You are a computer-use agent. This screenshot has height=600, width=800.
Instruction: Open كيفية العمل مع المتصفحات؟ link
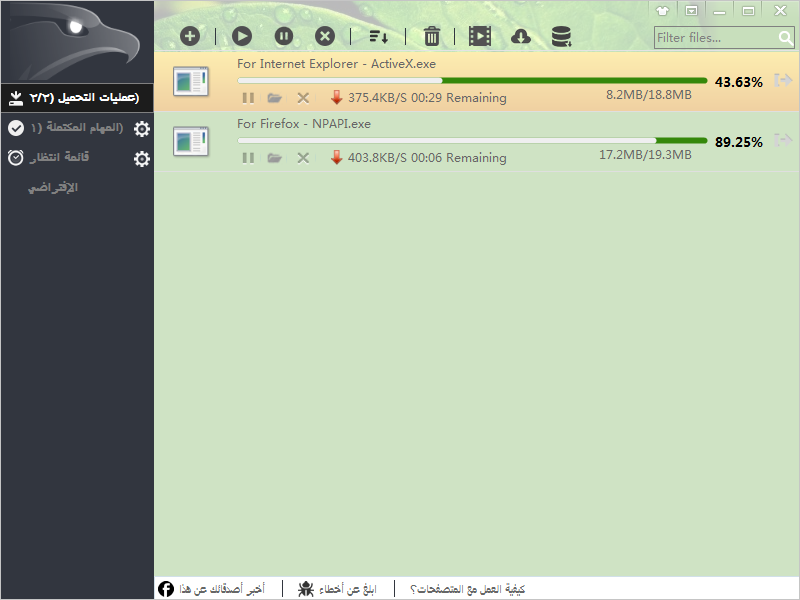click(x=467, y=589)
